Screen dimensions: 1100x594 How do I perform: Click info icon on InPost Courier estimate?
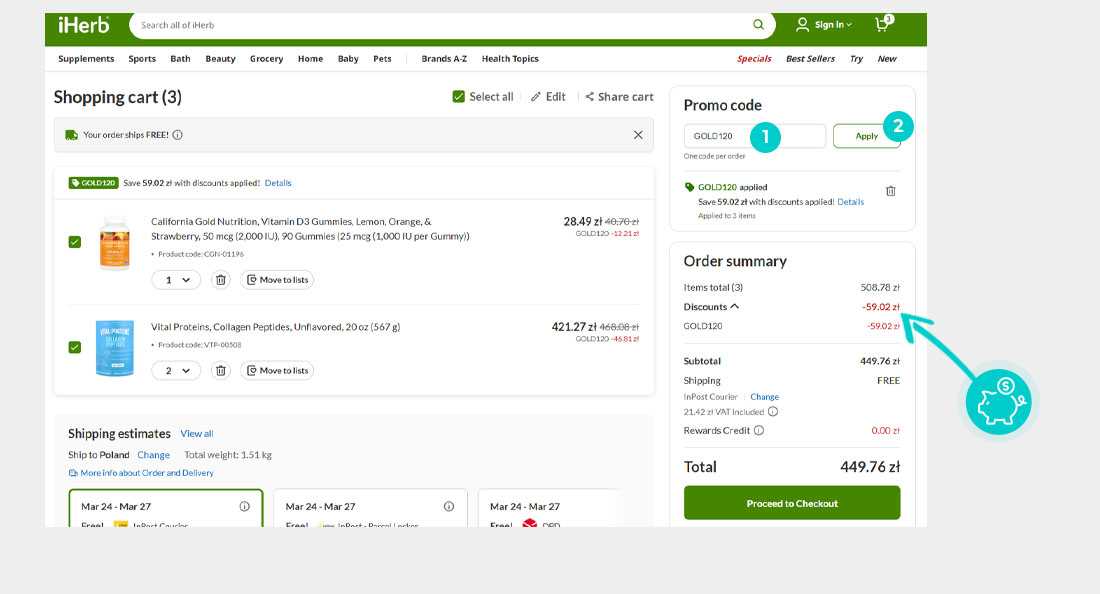click(x=244, y=506)
